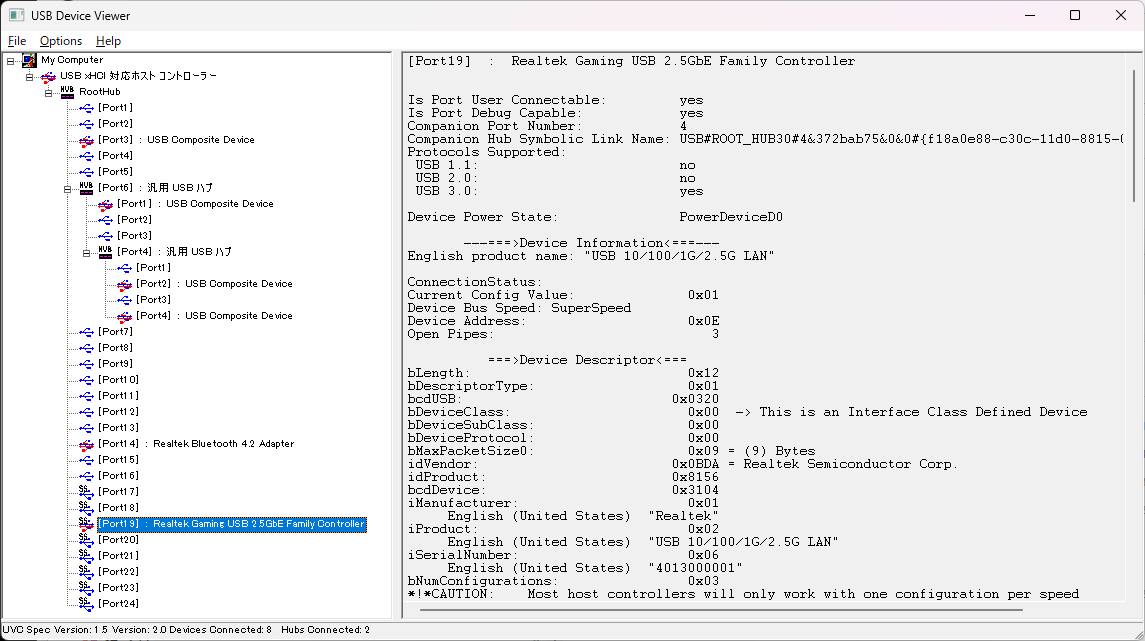This screenshot has width=1145, height=641.
Task: Collapse the RootHub node
Action: (48, 93)
